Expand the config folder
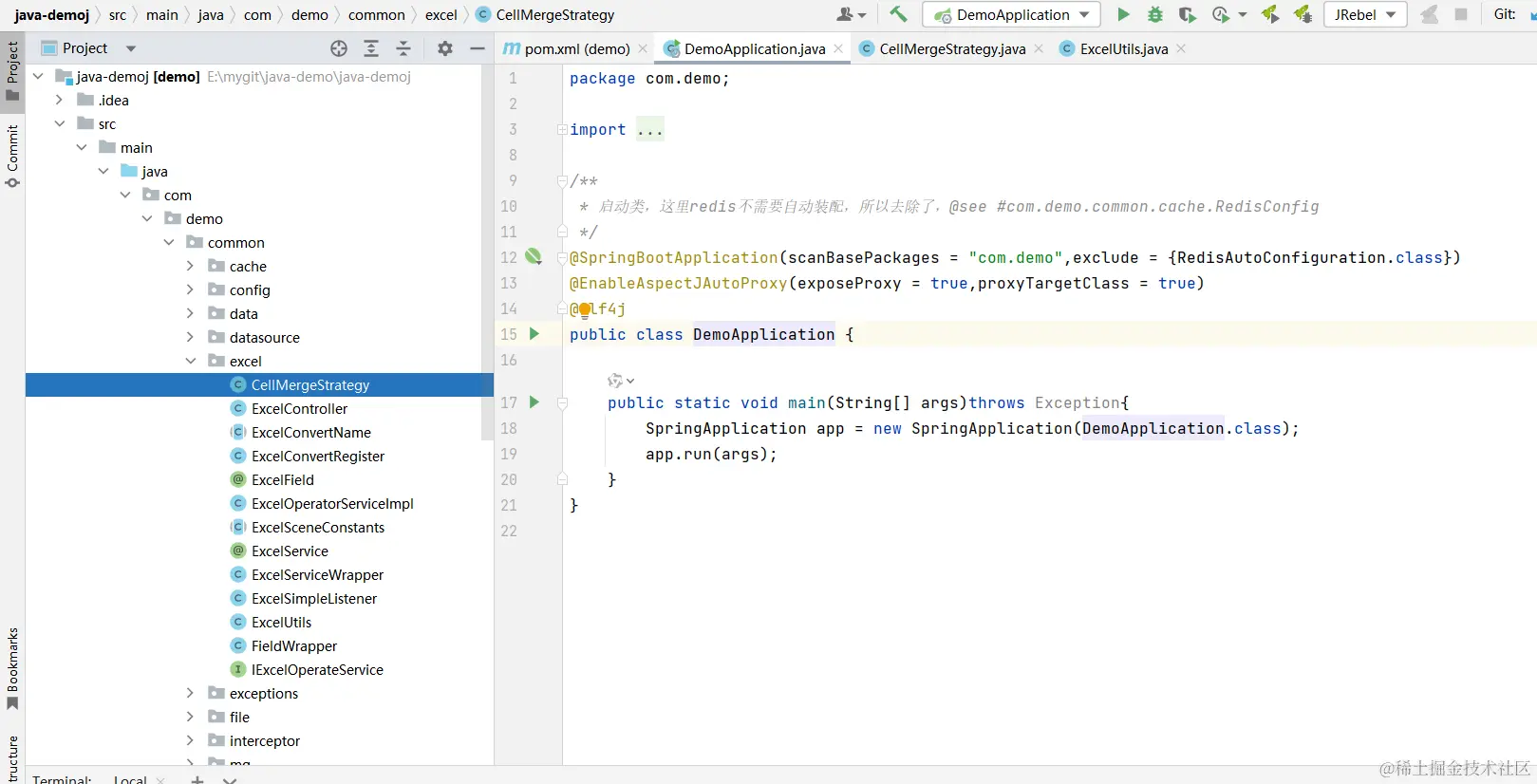This screenshot has width=1537, height=784. [190, 289]
